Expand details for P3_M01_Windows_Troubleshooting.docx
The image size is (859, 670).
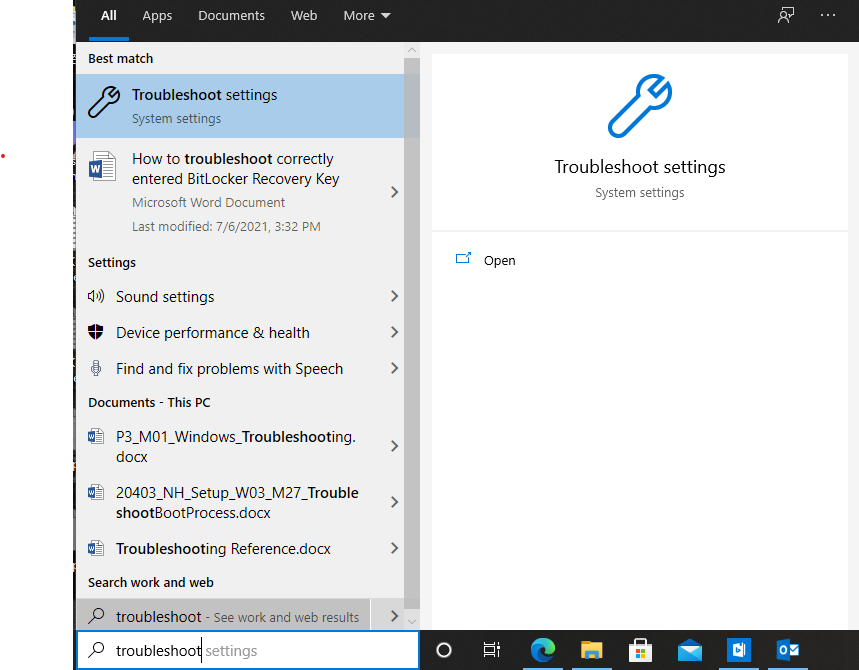(395, 446)
